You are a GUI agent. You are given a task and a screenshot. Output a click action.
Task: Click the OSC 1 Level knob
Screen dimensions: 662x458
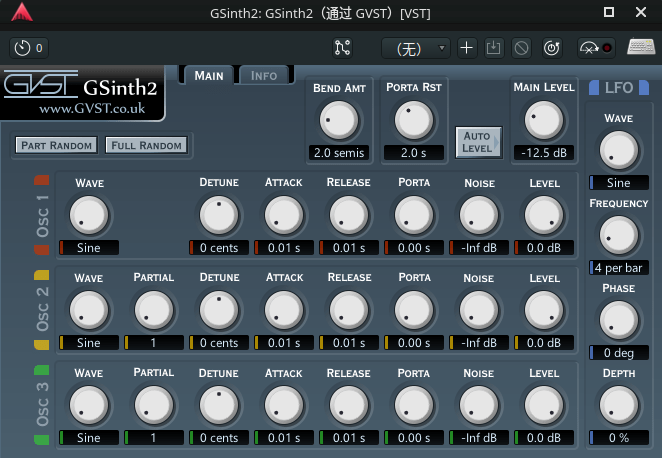(x=544, y=215)
